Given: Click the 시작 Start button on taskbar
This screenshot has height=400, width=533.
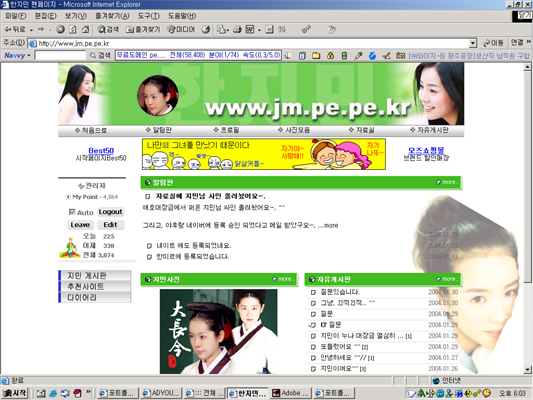Looking at the screenshot, I should 15,393.
